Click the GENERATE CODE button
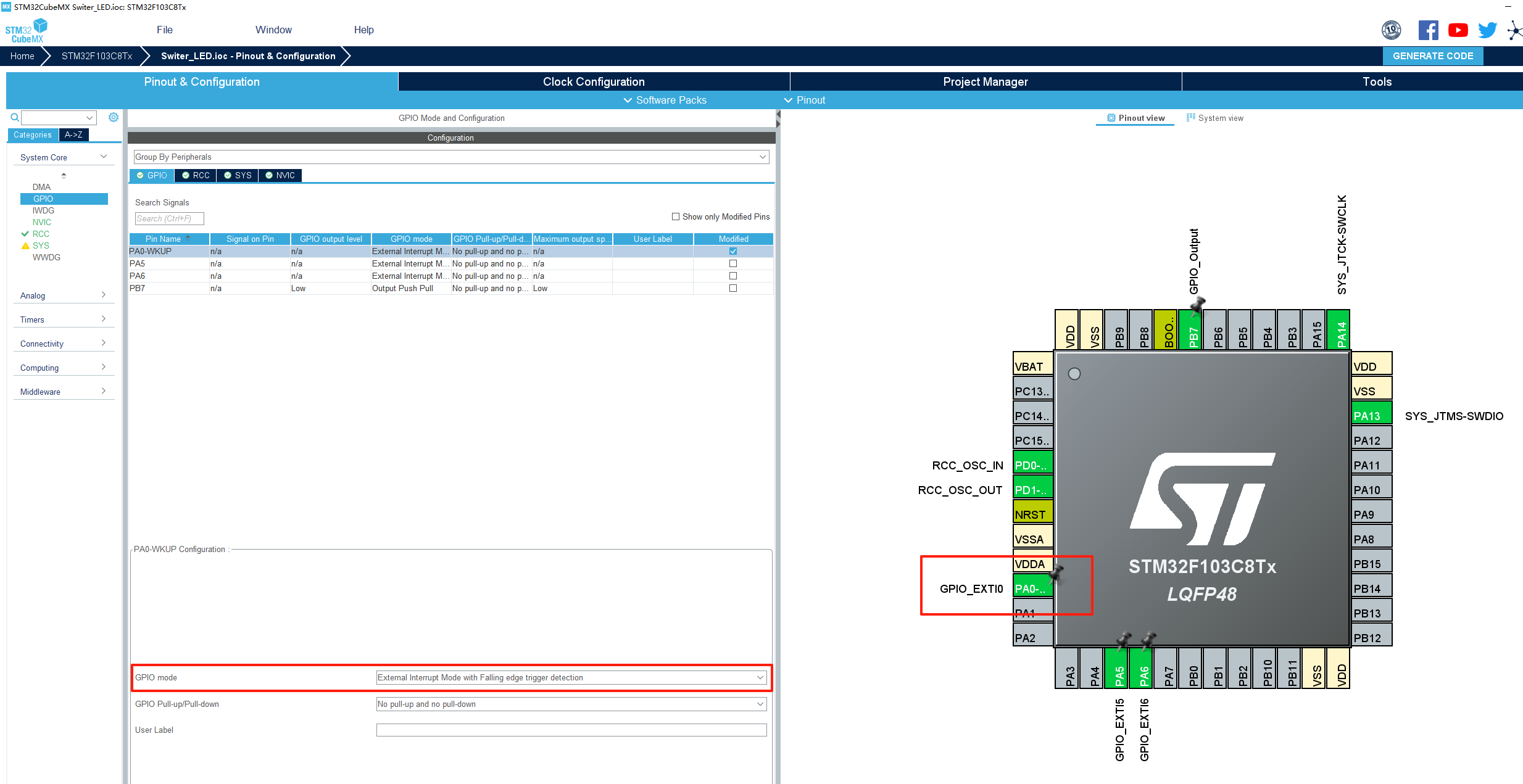The height and width of the screenshot is (784, 1523). tap(1433, 56)
